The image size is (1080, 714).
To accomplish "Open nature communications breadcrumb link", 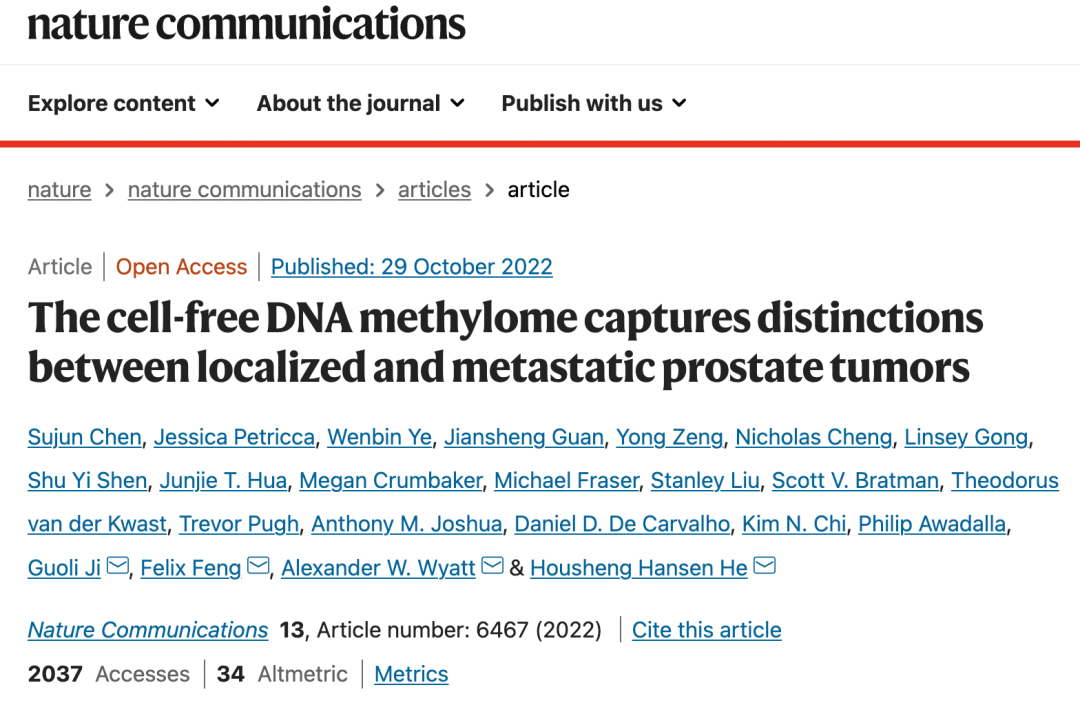I will [244, 190].
